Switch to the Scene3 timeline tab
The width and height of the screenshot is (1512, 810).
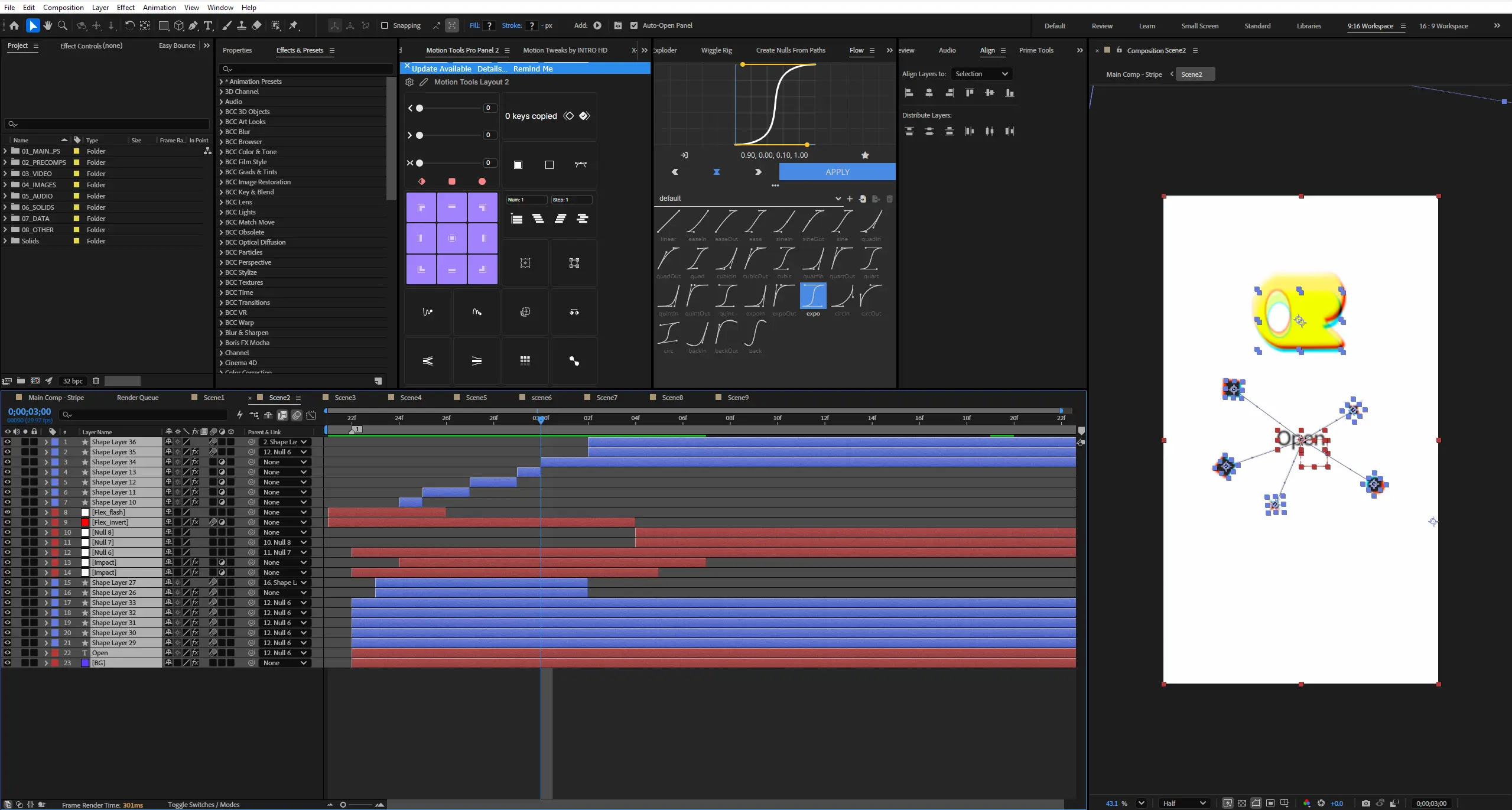pyautogui.click(x=345, y=398)
